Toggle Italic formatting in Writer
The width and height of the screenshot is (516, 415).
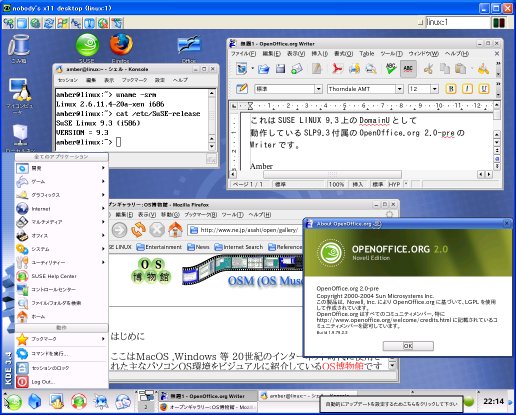(x=467, y=89)
